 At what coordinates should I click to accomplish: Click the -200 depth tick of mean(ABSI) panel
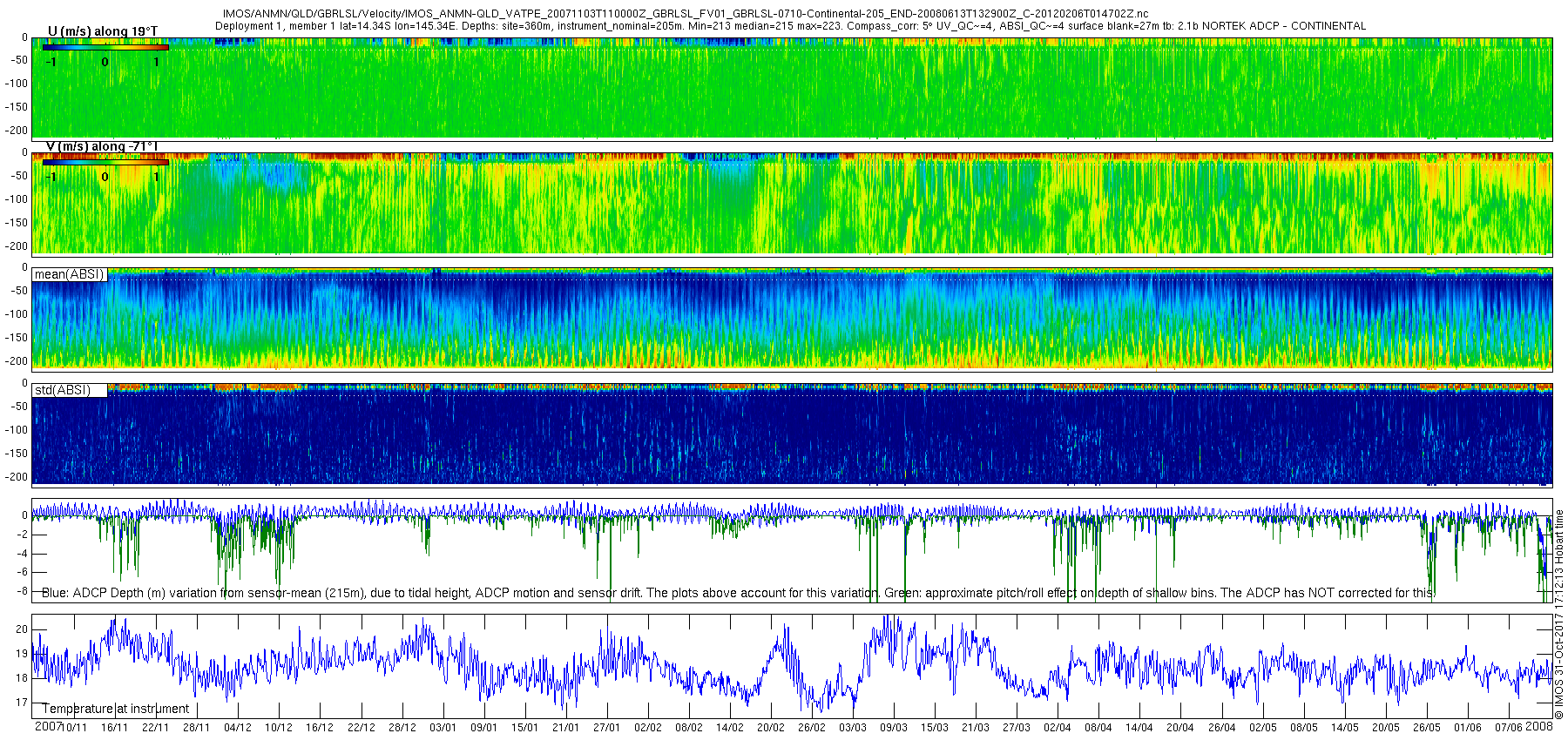pyautogui.click(x=17, y=360)
